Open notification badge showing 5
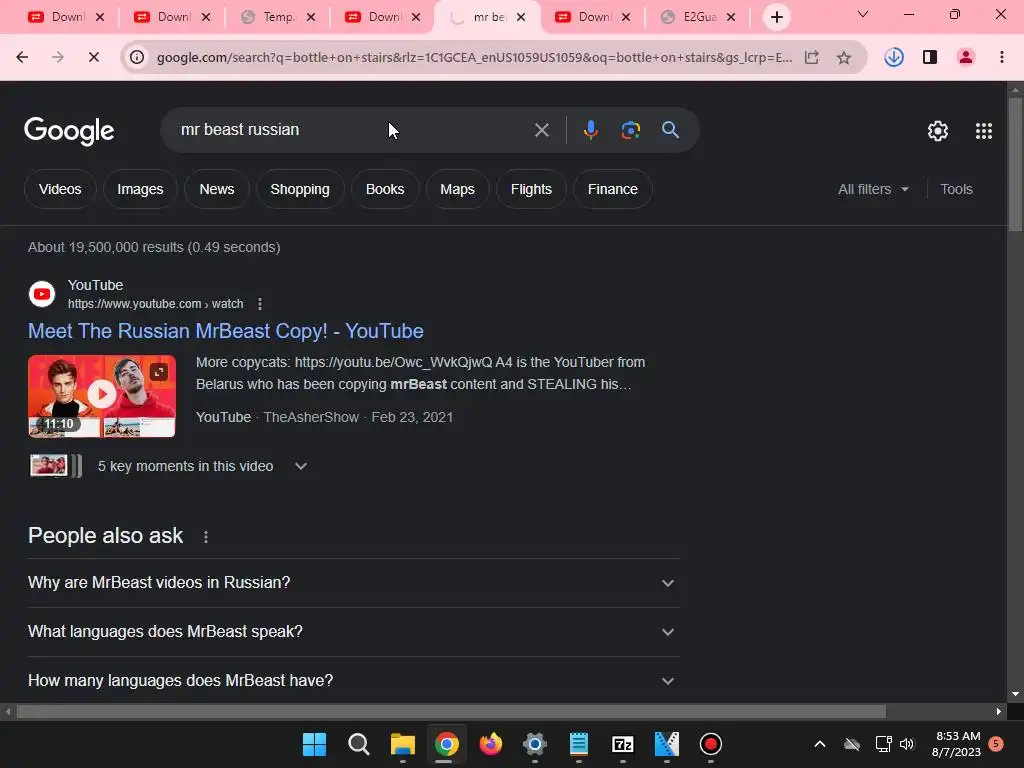This screenshot has width=1024, height=768. (x=996, y=743)
